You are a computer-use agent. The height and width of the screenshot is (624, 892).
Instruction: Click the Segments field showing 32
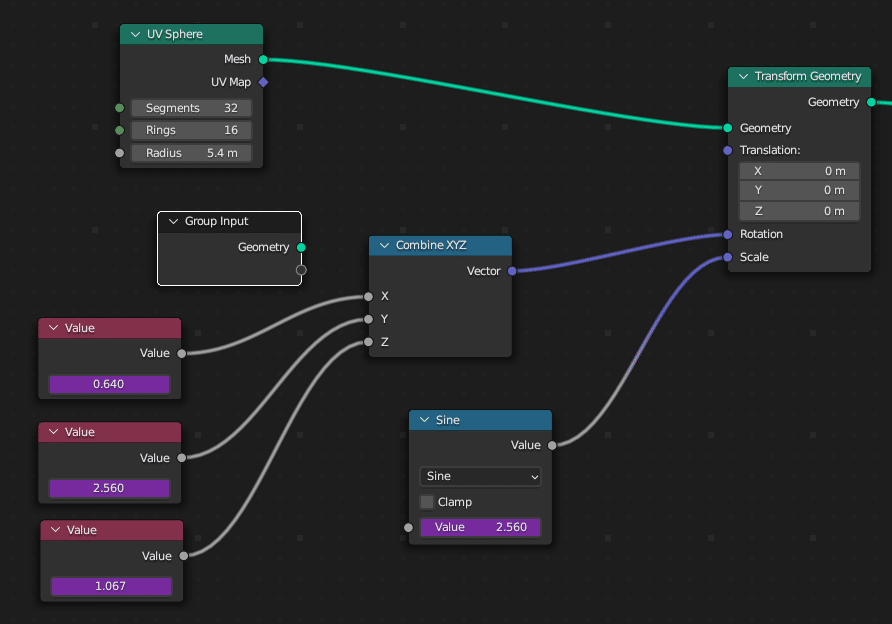[191, 108]
